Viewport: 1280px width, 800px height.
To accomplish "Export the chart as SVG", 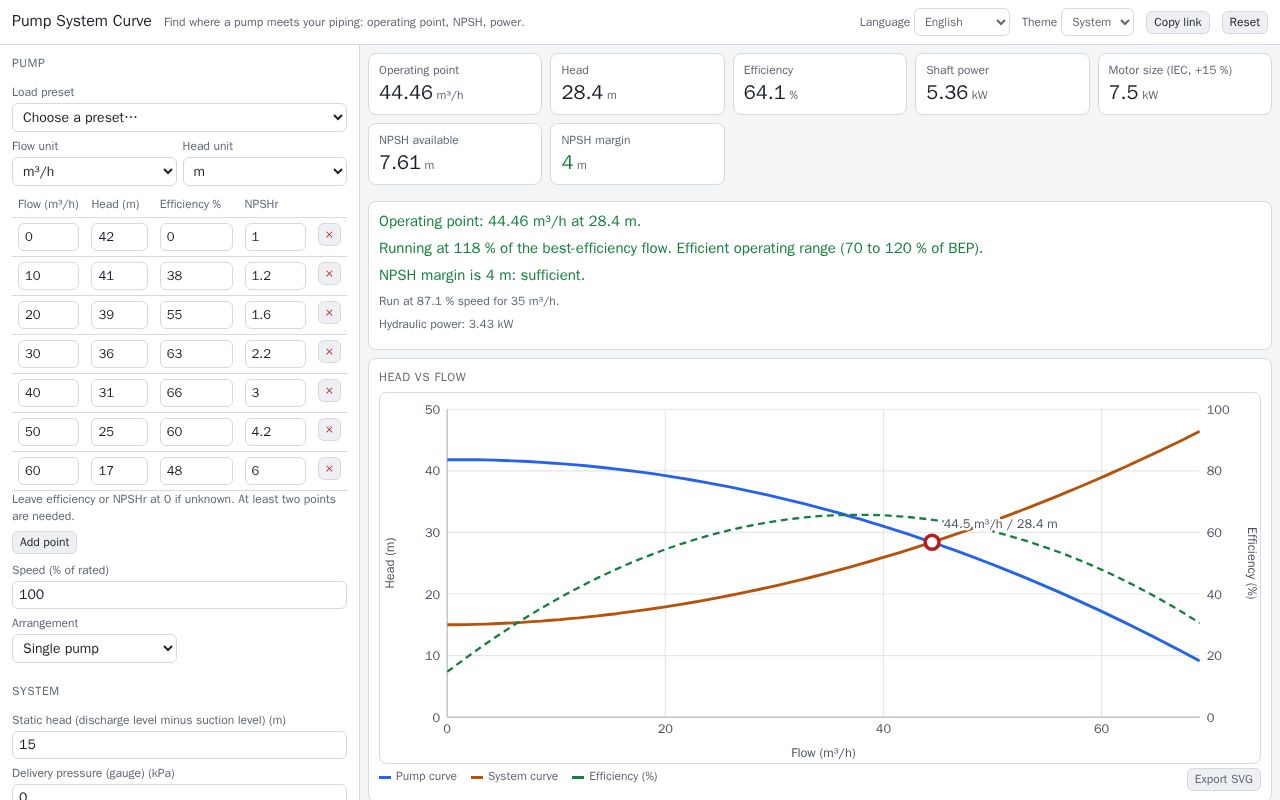I will tap(1224, 779).
